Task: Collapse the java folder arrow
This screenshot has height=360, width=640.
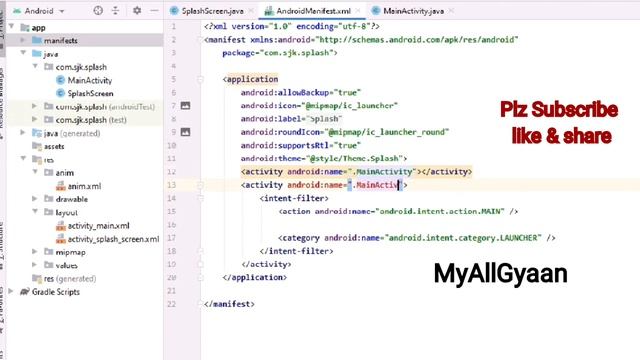Action: 23,53
